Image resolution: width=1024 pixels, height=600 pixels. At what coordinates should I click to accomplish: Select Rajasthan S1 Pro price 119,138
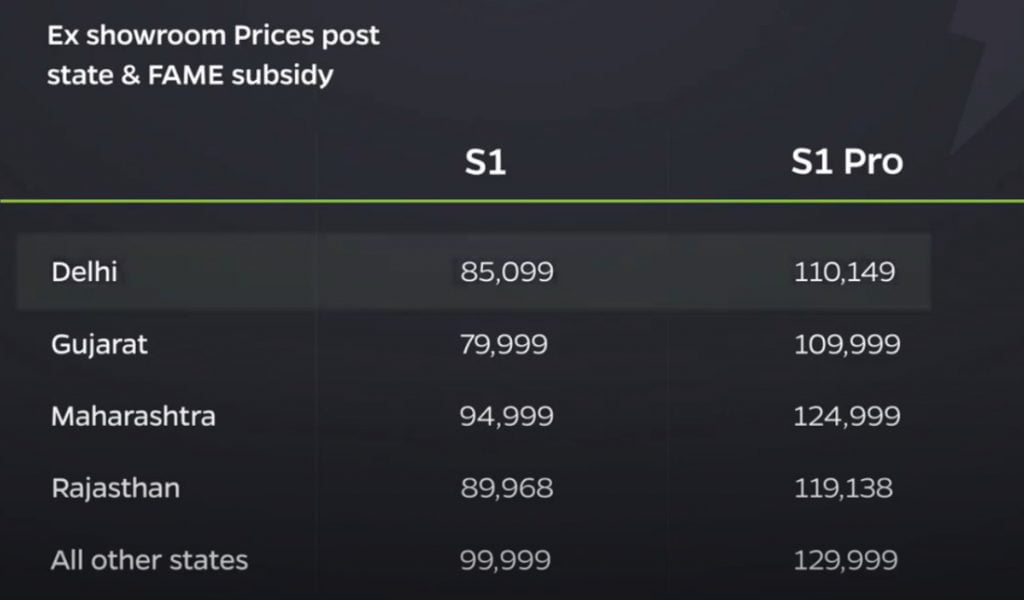[x=843, y=488]
